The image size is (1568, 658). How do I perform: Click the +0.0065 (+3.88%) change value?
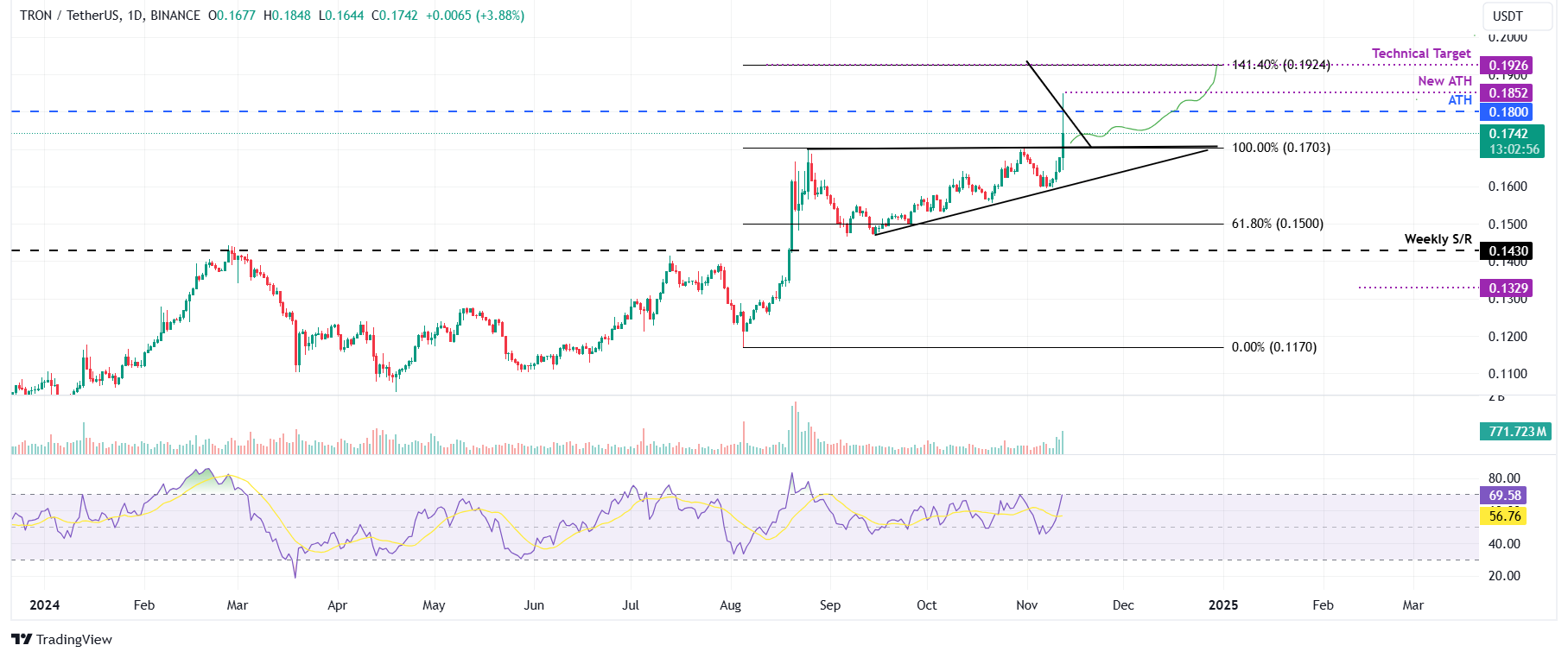[x=475, y=16]
